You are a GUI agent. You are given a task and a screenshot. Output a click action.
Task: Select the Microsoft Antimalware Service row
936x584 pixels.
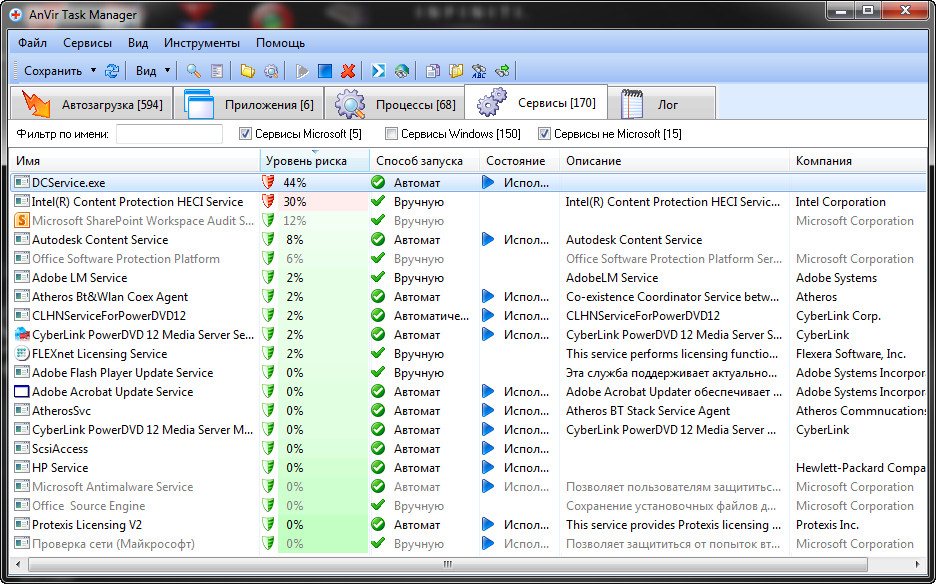pos(469,487)
